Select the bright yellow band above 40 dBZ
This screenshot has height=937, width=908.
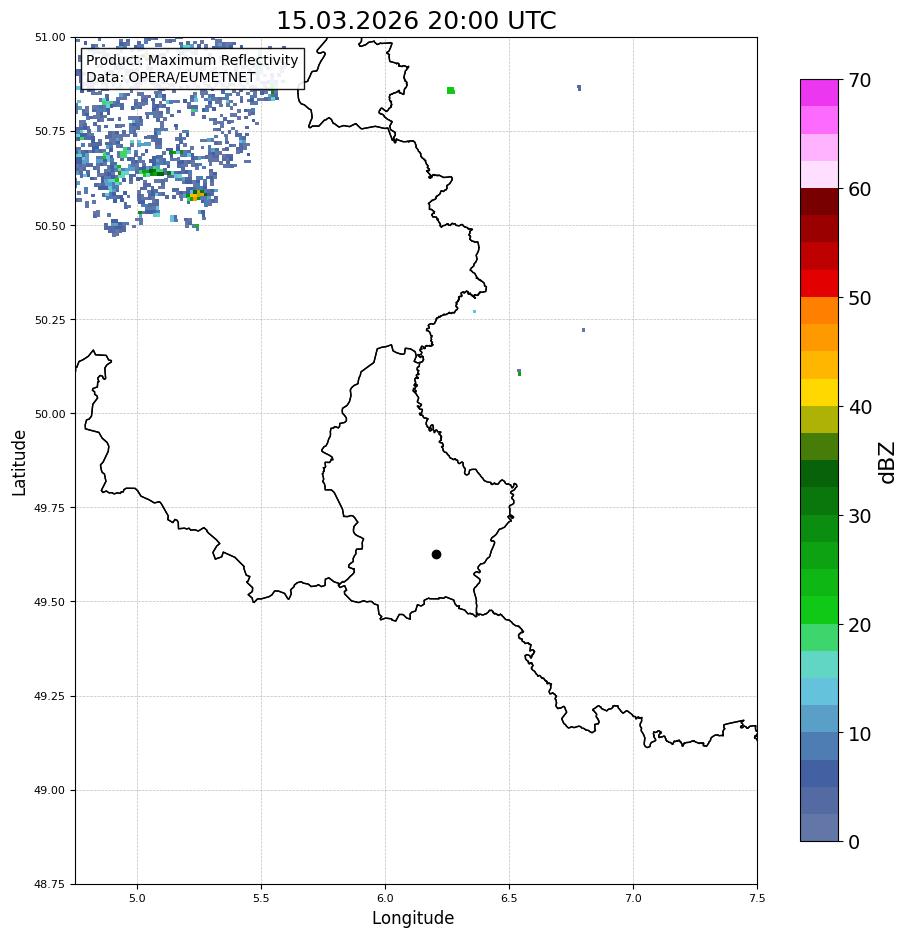pos(820,393)
